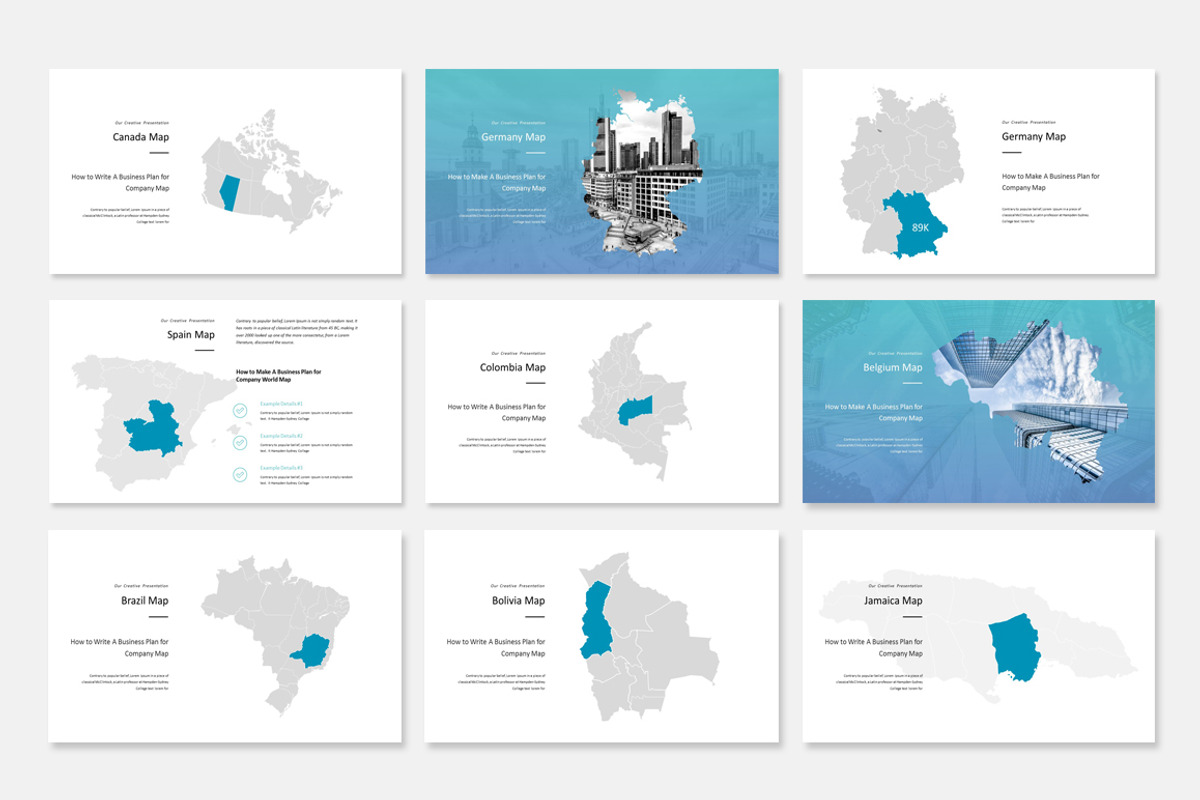Select the "Spain Map" title
Image resolution: width=1200 pixels, height=800 pixels.
(191, 335)
